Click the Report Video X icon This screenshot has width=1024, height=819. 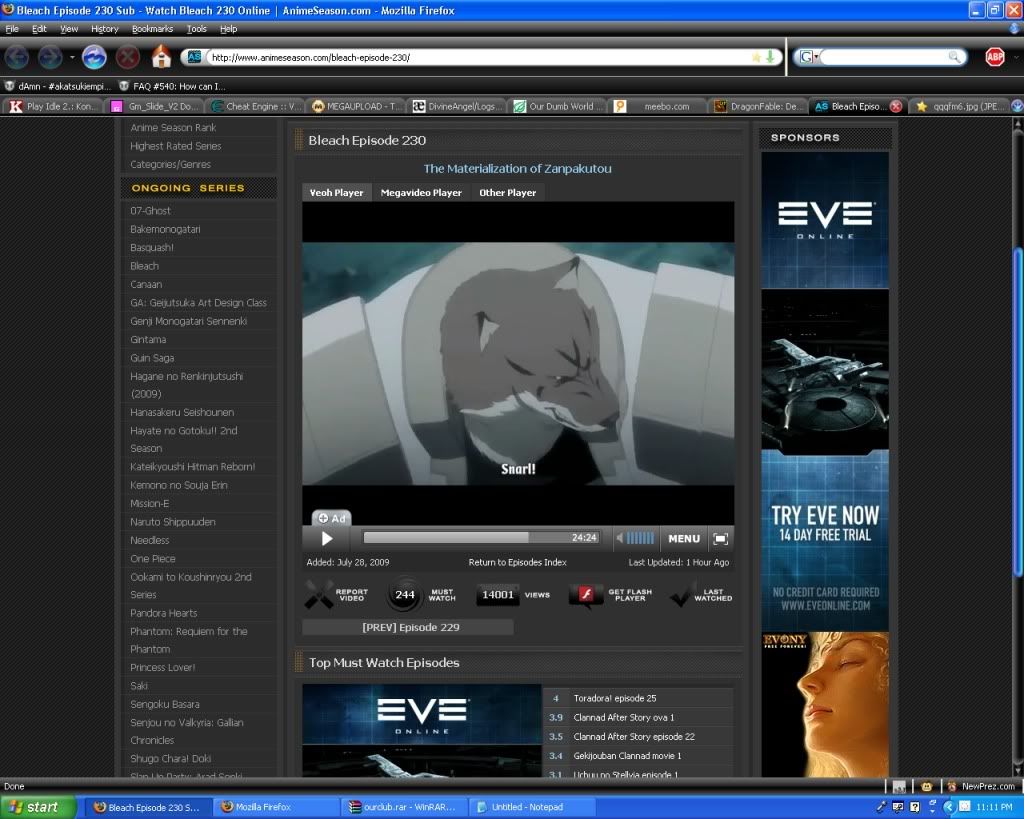[319, 594]
